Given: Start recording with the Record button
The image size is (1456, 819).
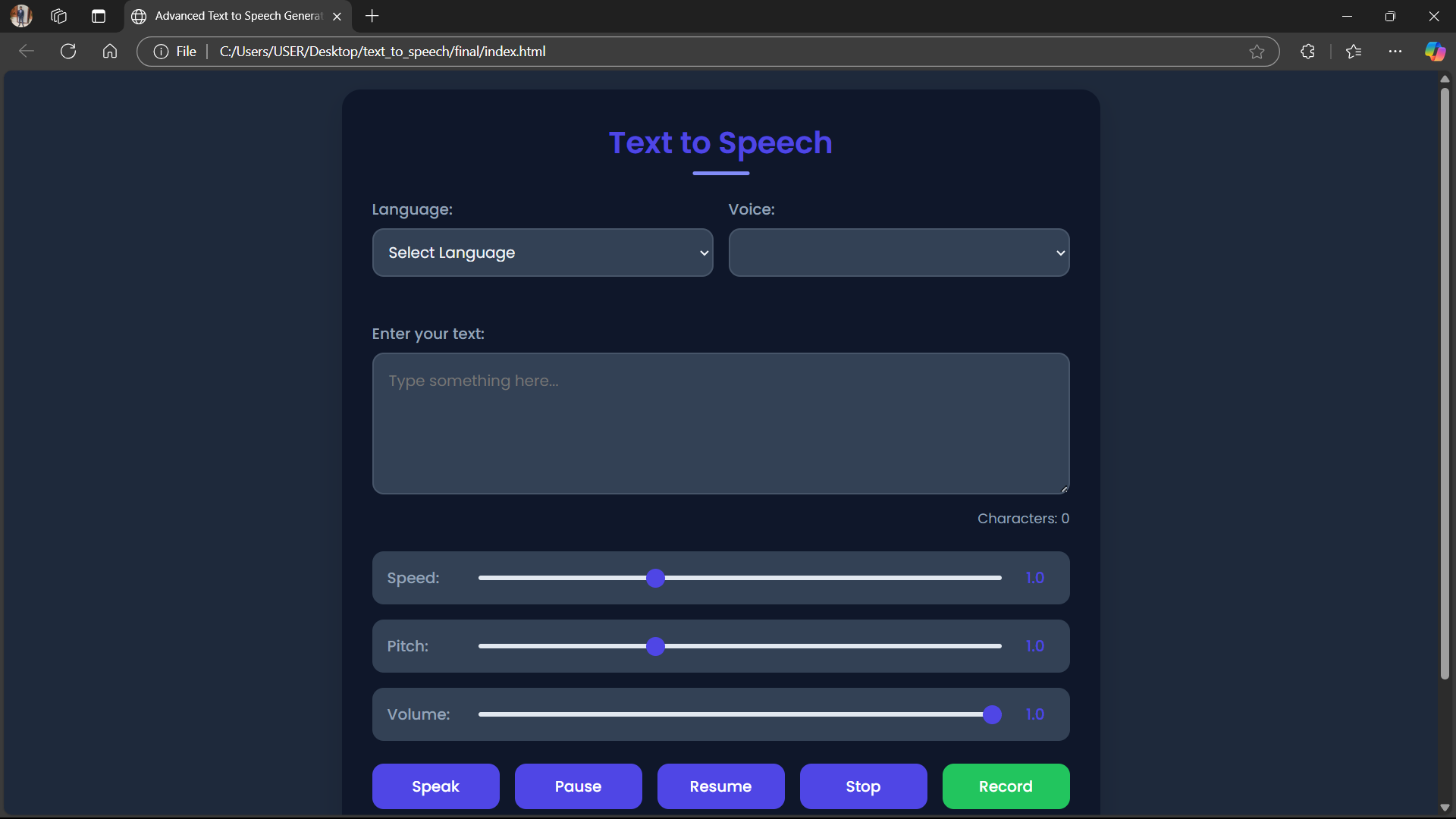Looking at the screenshot, I should 1006,786.
